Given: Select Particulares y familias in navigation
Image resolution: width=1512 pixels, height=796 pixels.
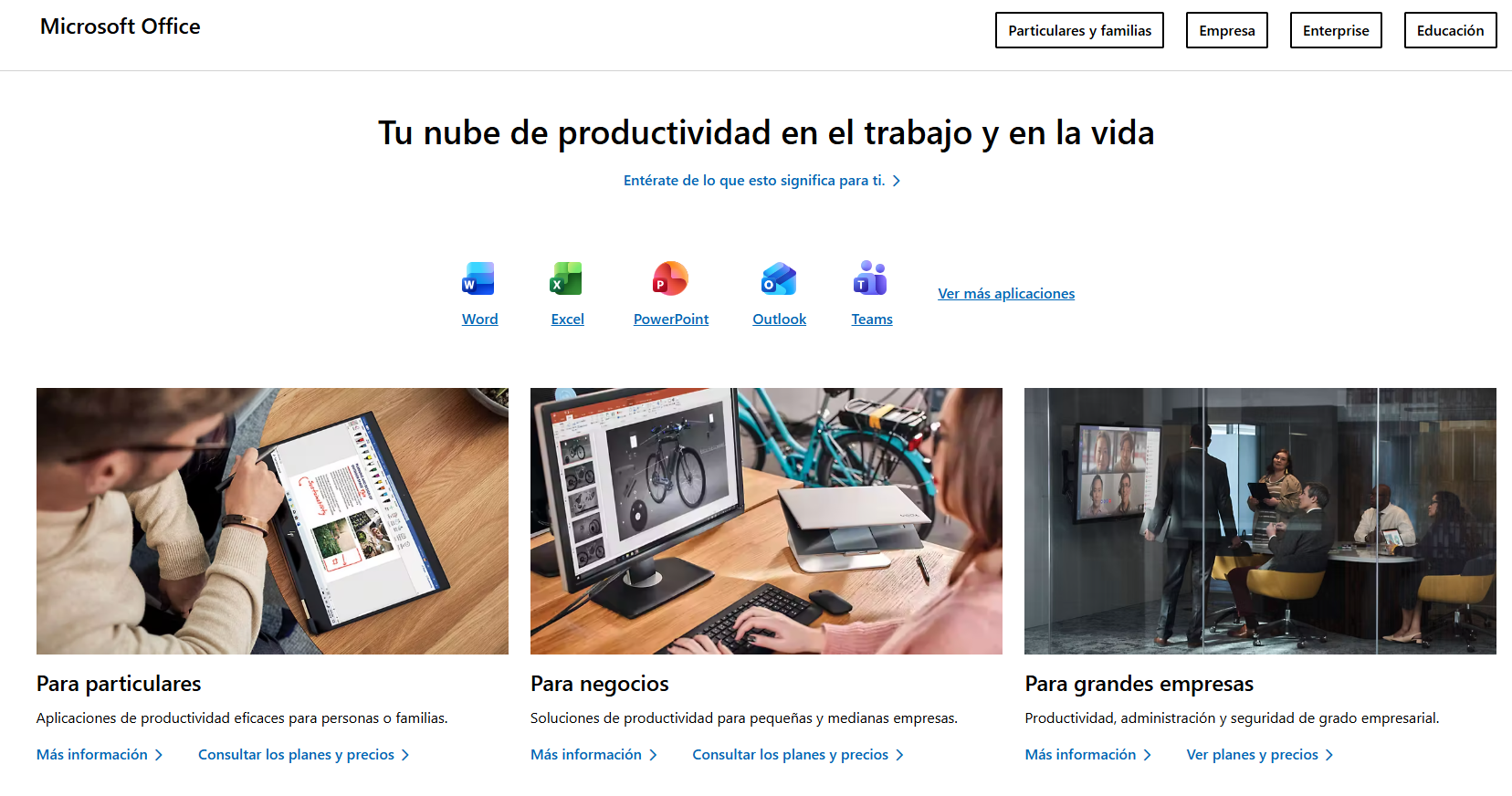Looking at the screenshot, I should coord(1079,30).
